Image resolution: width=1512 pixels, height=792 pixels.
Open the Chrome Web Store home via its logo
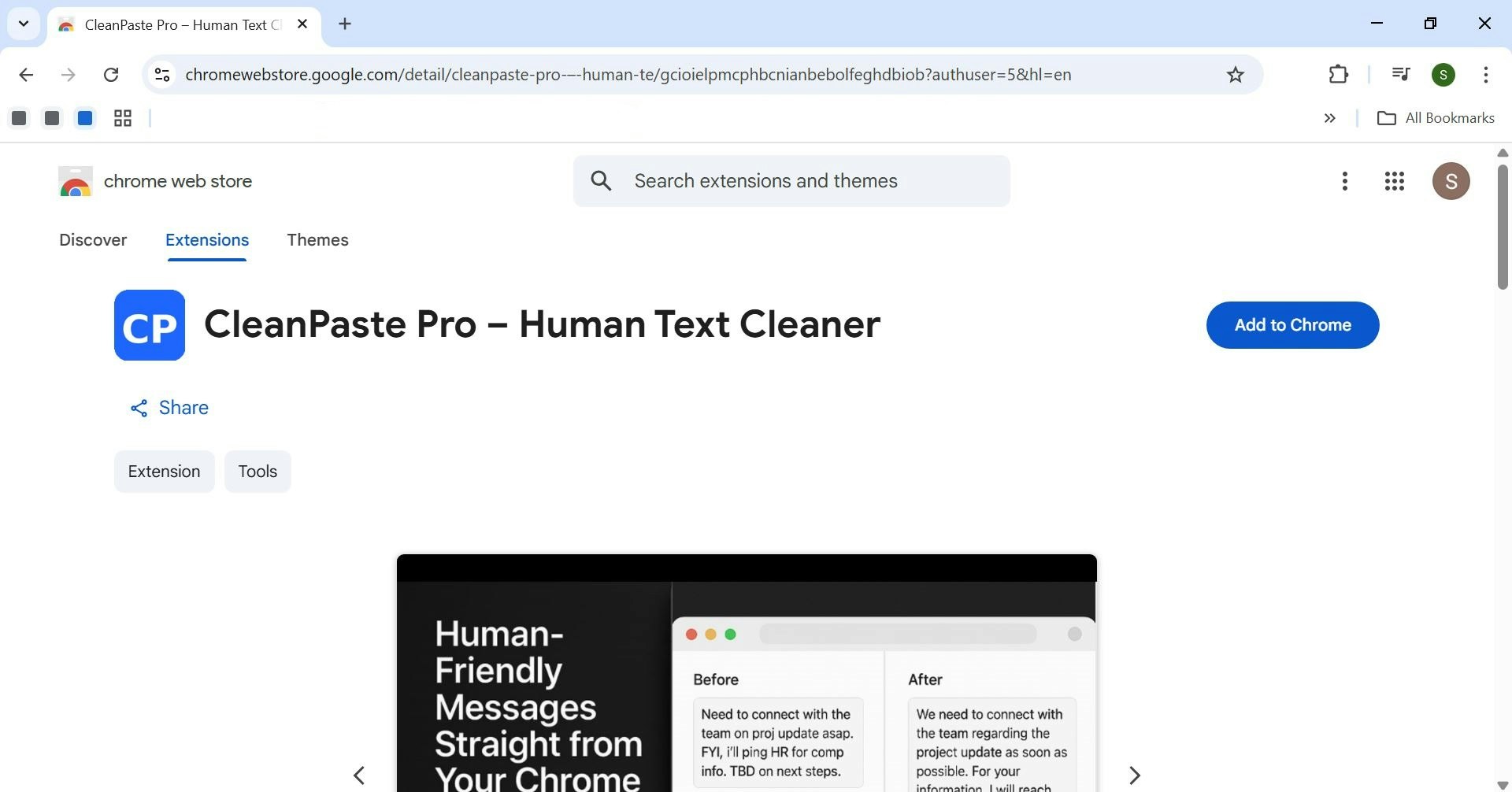tap(75, 180)
